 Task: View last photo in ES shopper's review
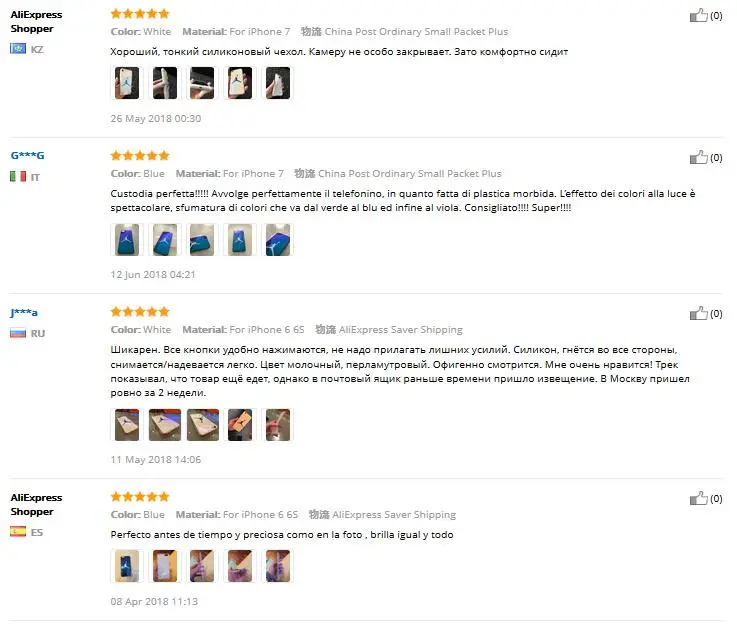[x=278, y=566]
